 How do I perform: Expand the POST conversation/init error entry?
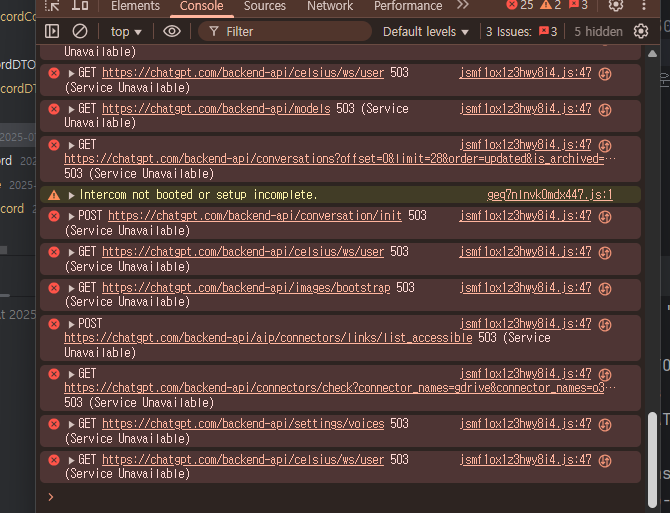click(71, 216)
